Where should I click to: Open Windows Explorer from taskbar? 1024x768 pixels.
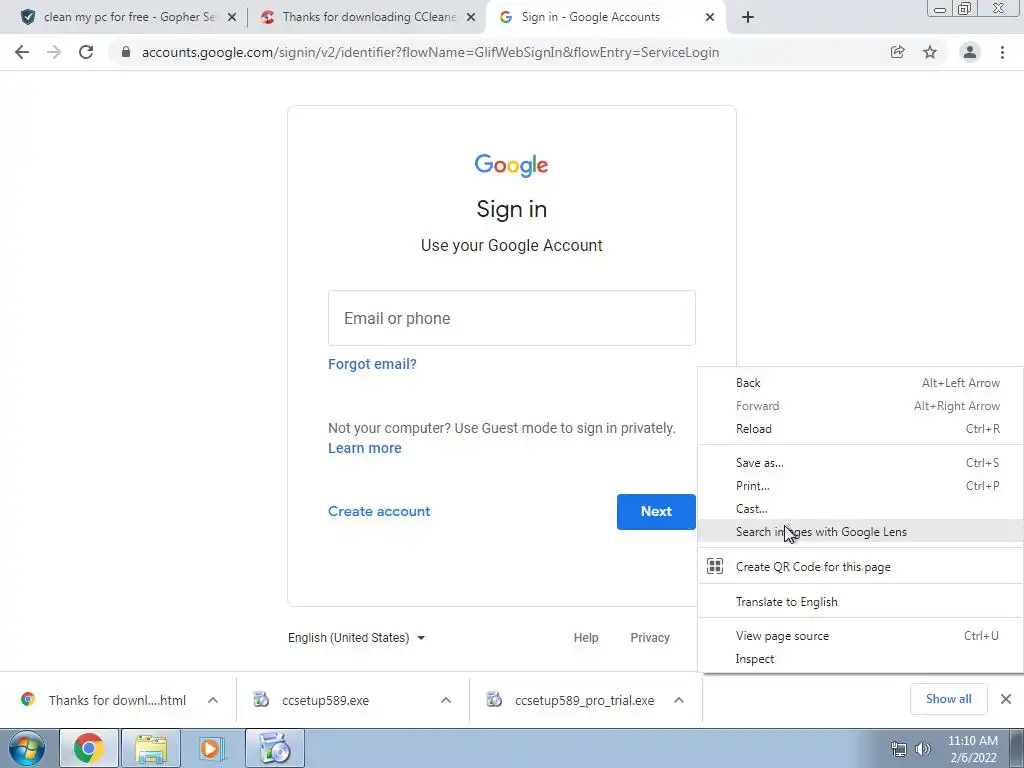(151, 748)
